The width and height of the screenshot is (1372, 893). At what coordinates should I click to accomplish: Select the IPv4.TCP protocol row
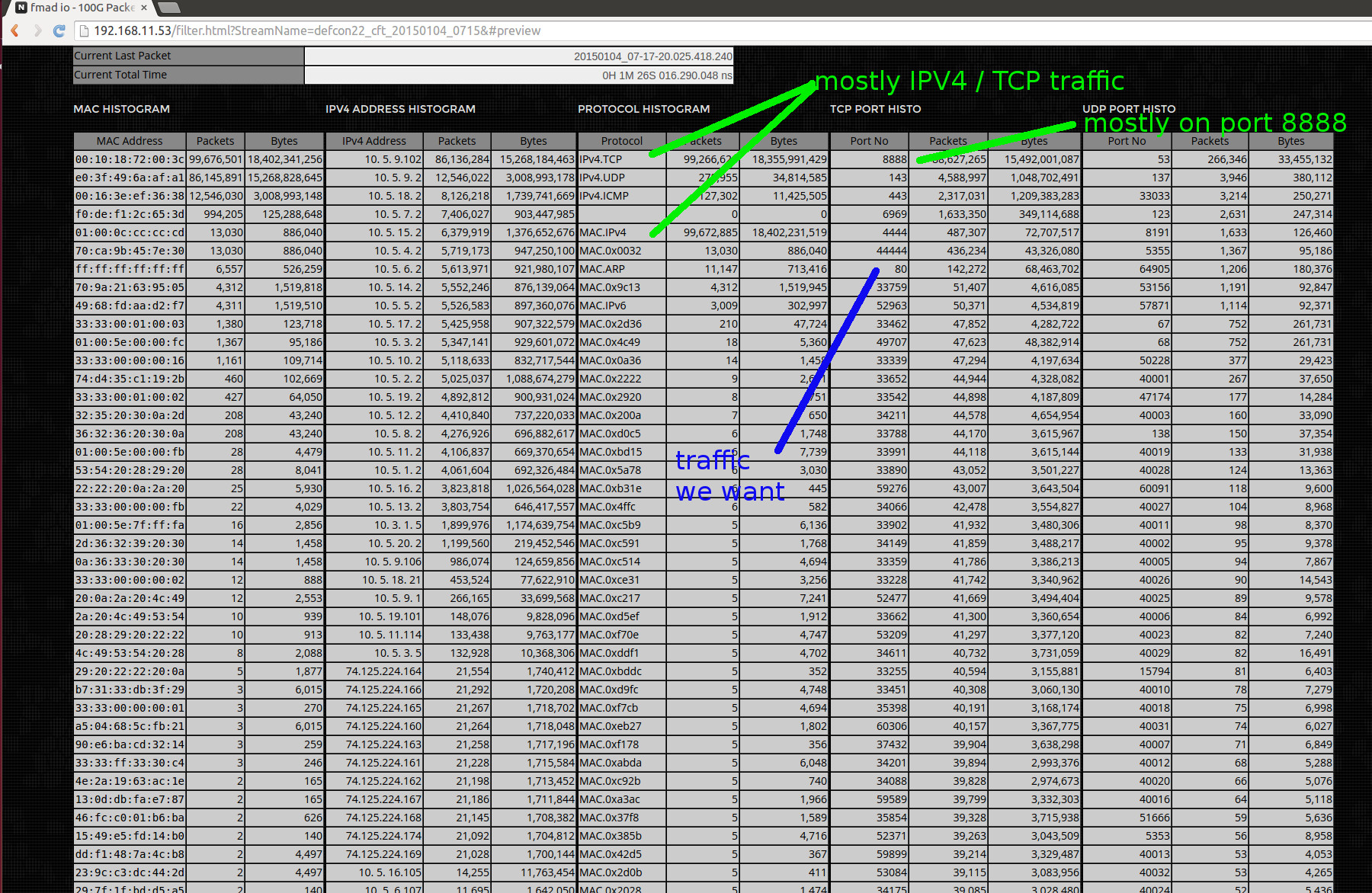pyautogui.click(x=601, y=159)
